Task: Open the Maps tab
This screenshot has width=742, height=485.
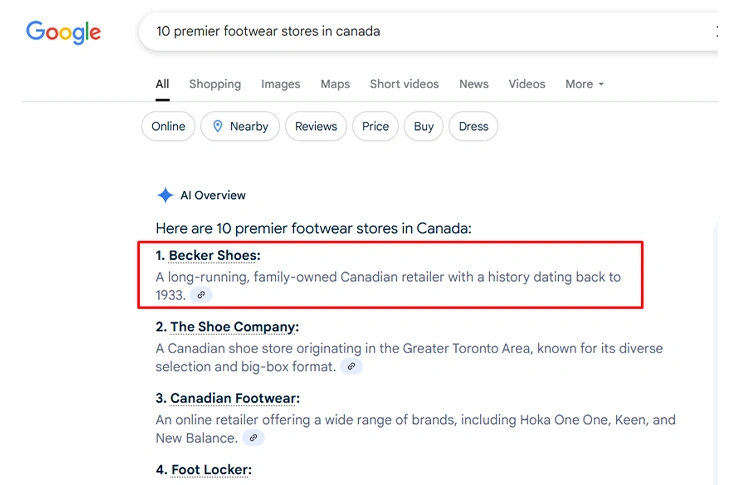Action: [x=335, y=84]
